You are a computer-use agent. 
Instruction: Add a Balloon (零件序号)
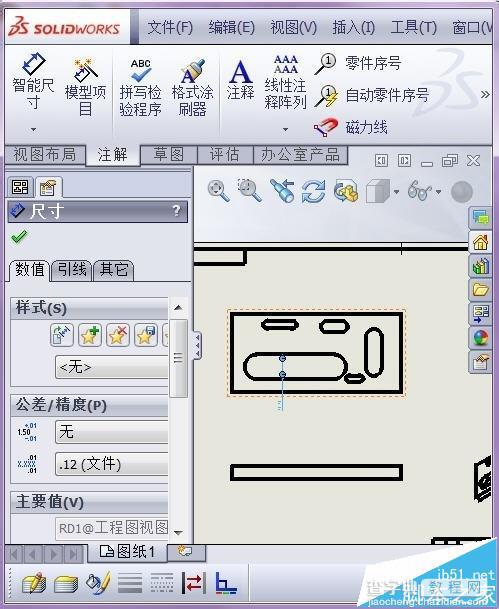[358, 63]
